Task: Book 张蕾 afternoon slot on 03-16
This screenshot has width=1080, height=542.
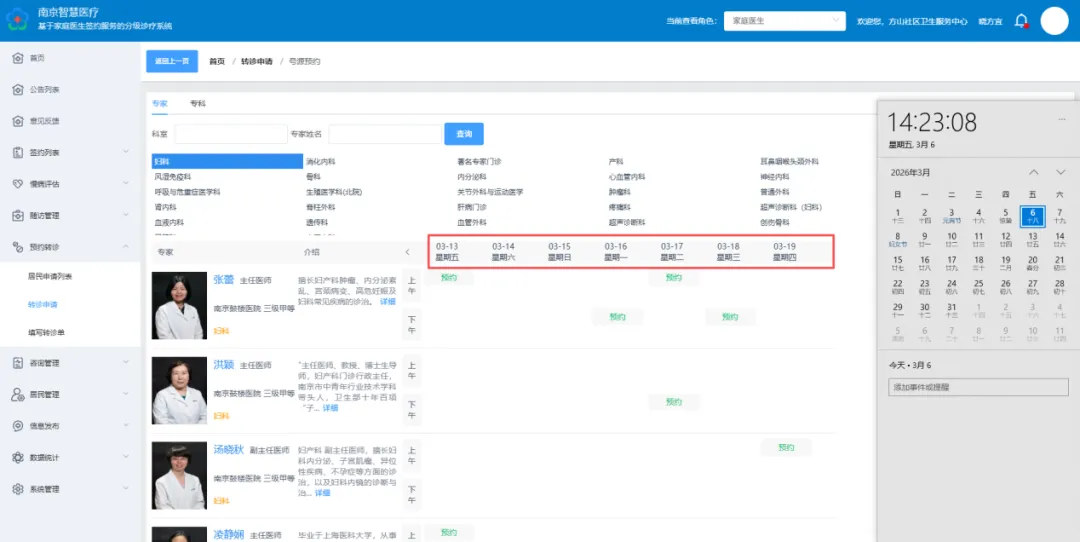Action: point(617,317)
